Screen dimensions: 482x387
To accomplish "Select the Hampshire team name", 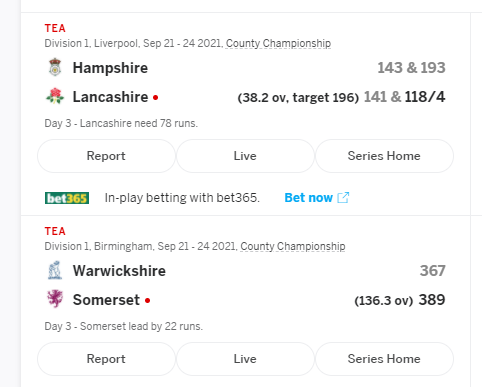I will tap(110, 68).
